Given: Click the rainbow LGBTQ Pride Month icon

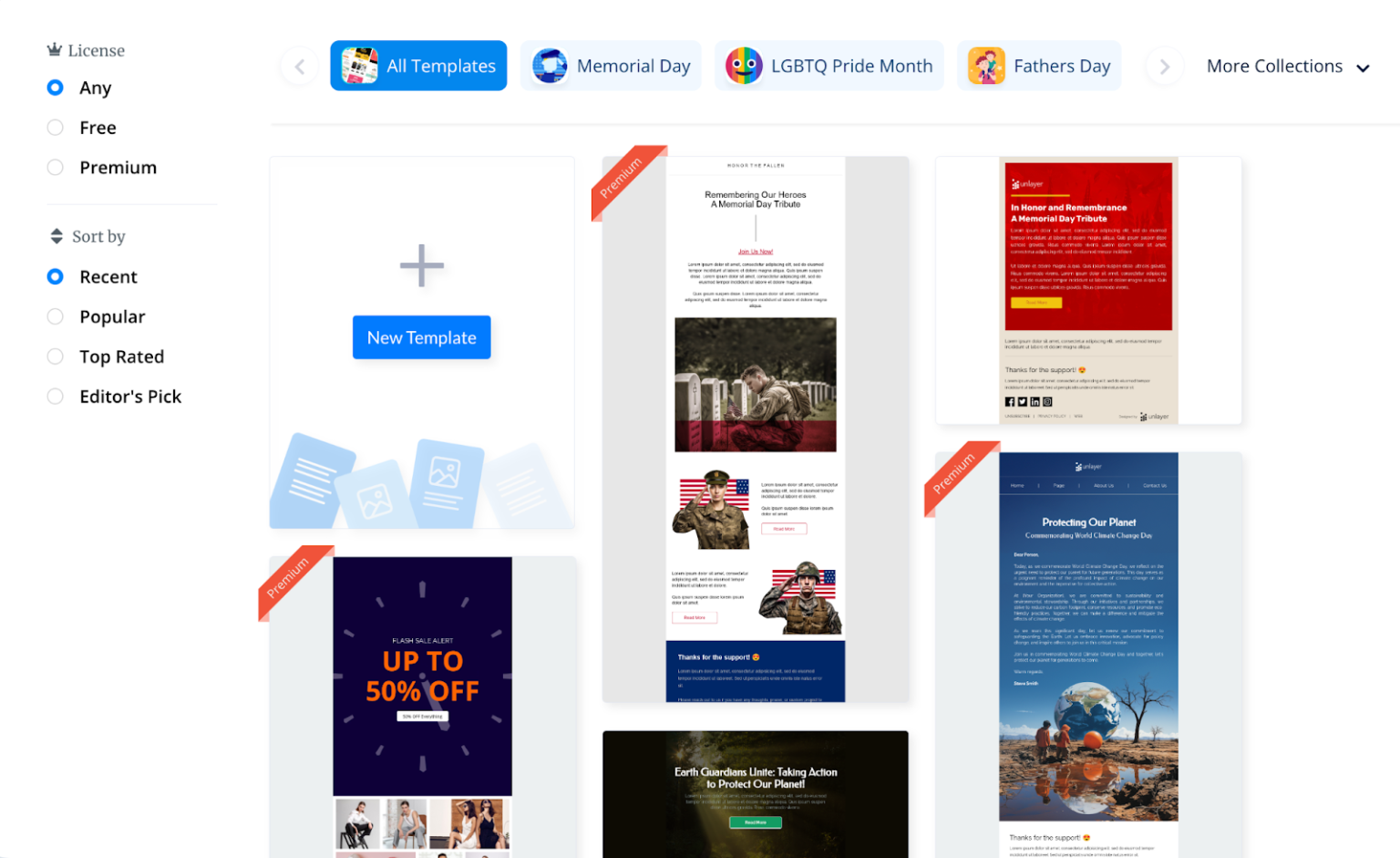Looking at the screenshot, I should (742, 65).
